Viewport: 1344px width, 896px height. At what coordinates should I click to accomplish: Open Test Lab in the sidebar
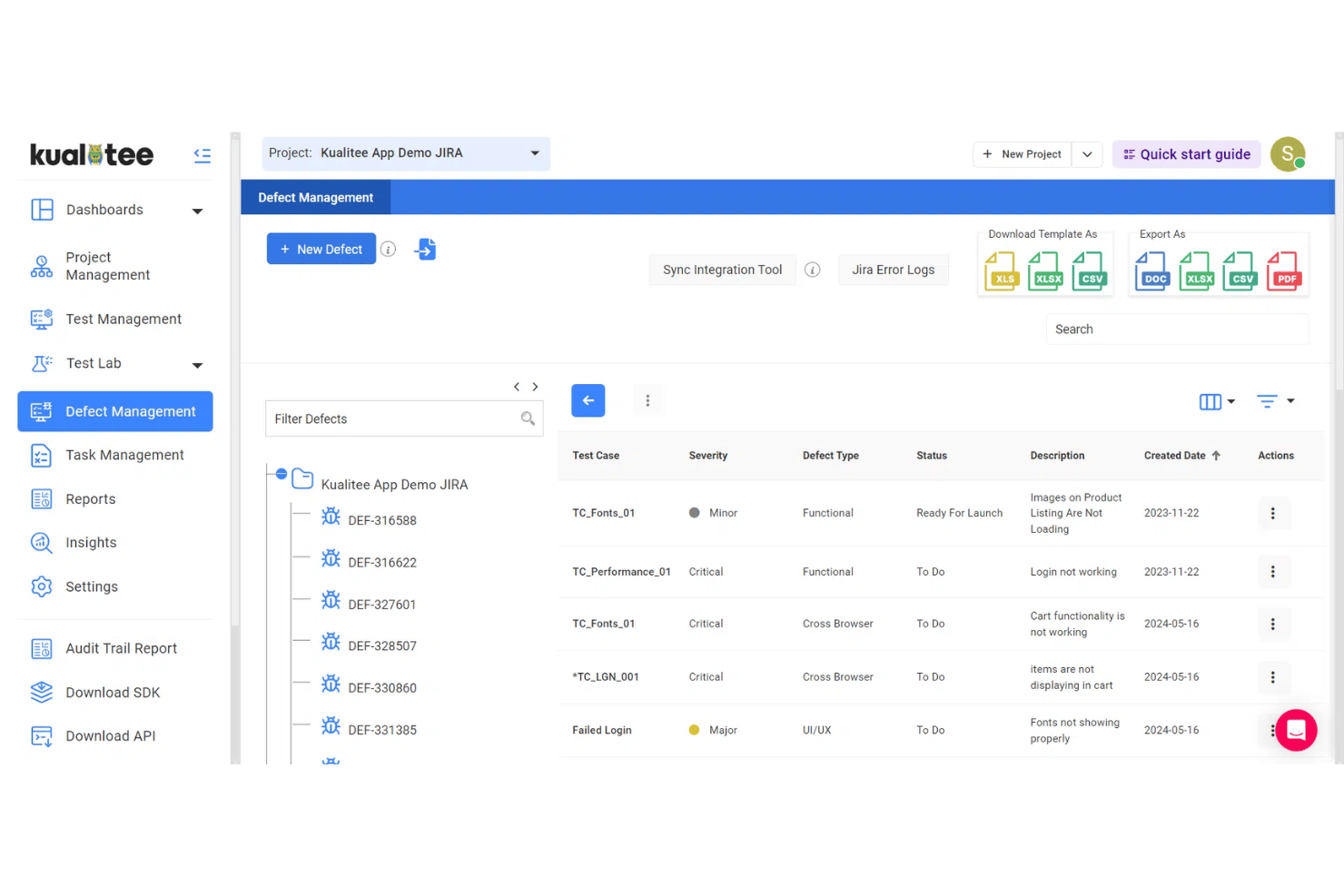coord(94,363)
